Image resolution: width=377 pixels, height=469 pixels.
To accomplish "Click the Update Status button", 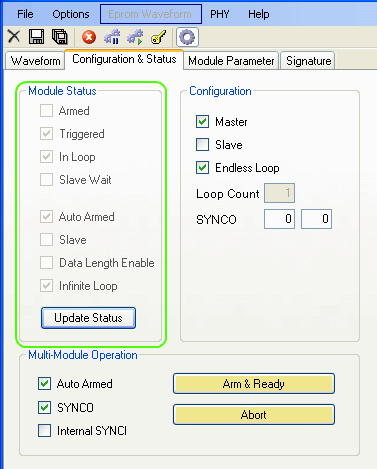I will pyautogui.click(x=88, y=318).
